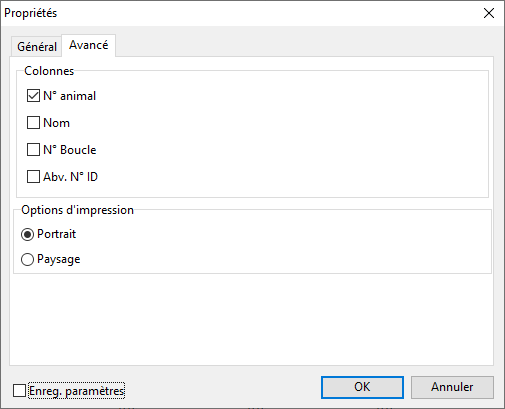This screenshot has height=409, width=505.
Task: Close the Propriétés dialog window
Action: click(489, 13)
